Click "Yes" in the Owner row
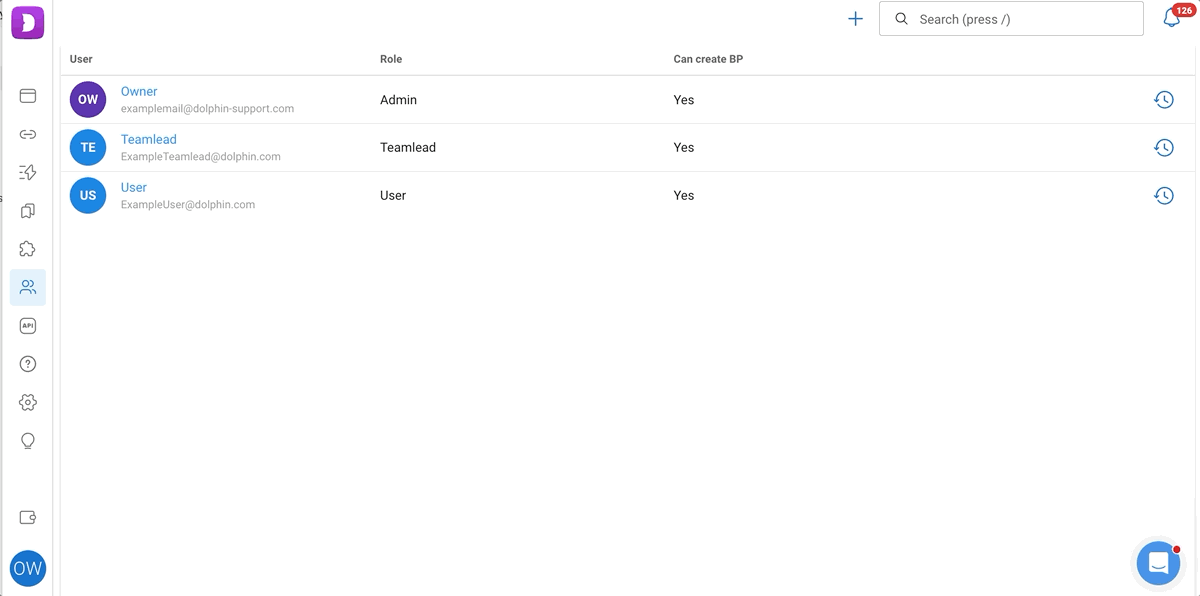The width and height of the screenshot is (1200, 596). point(684,100)
